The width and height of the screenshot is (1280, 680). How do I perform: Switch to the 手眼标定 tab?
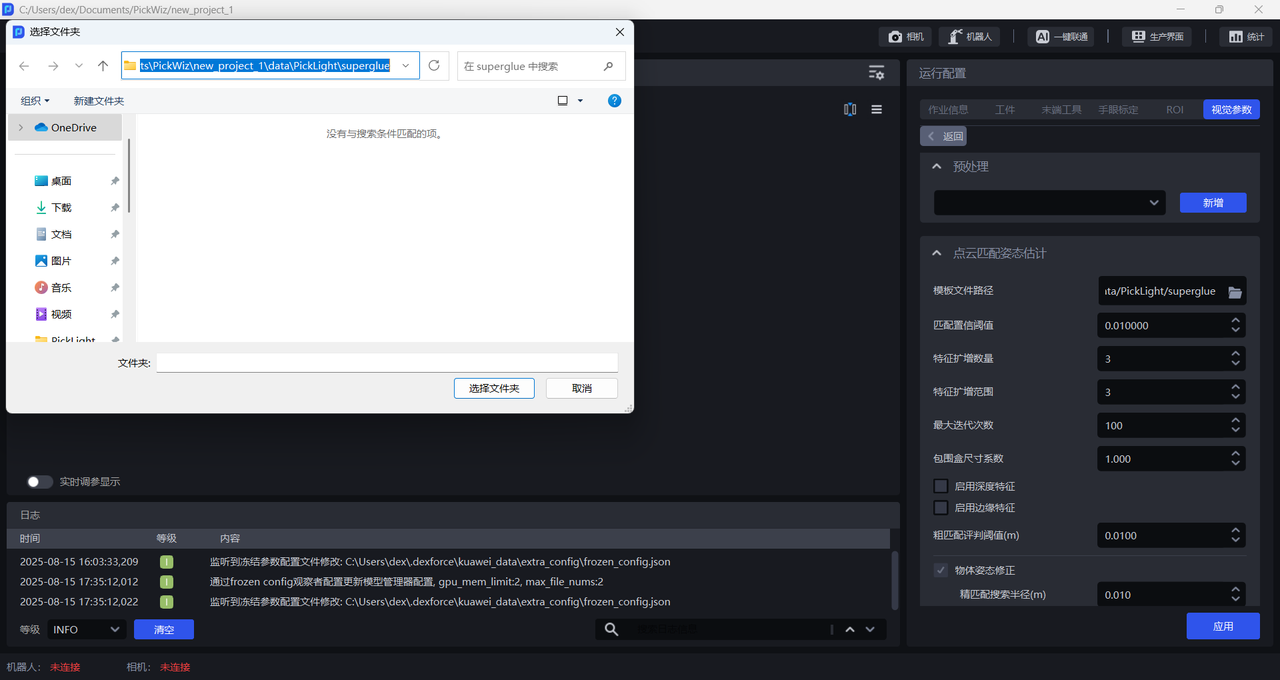coord(1118,110)
